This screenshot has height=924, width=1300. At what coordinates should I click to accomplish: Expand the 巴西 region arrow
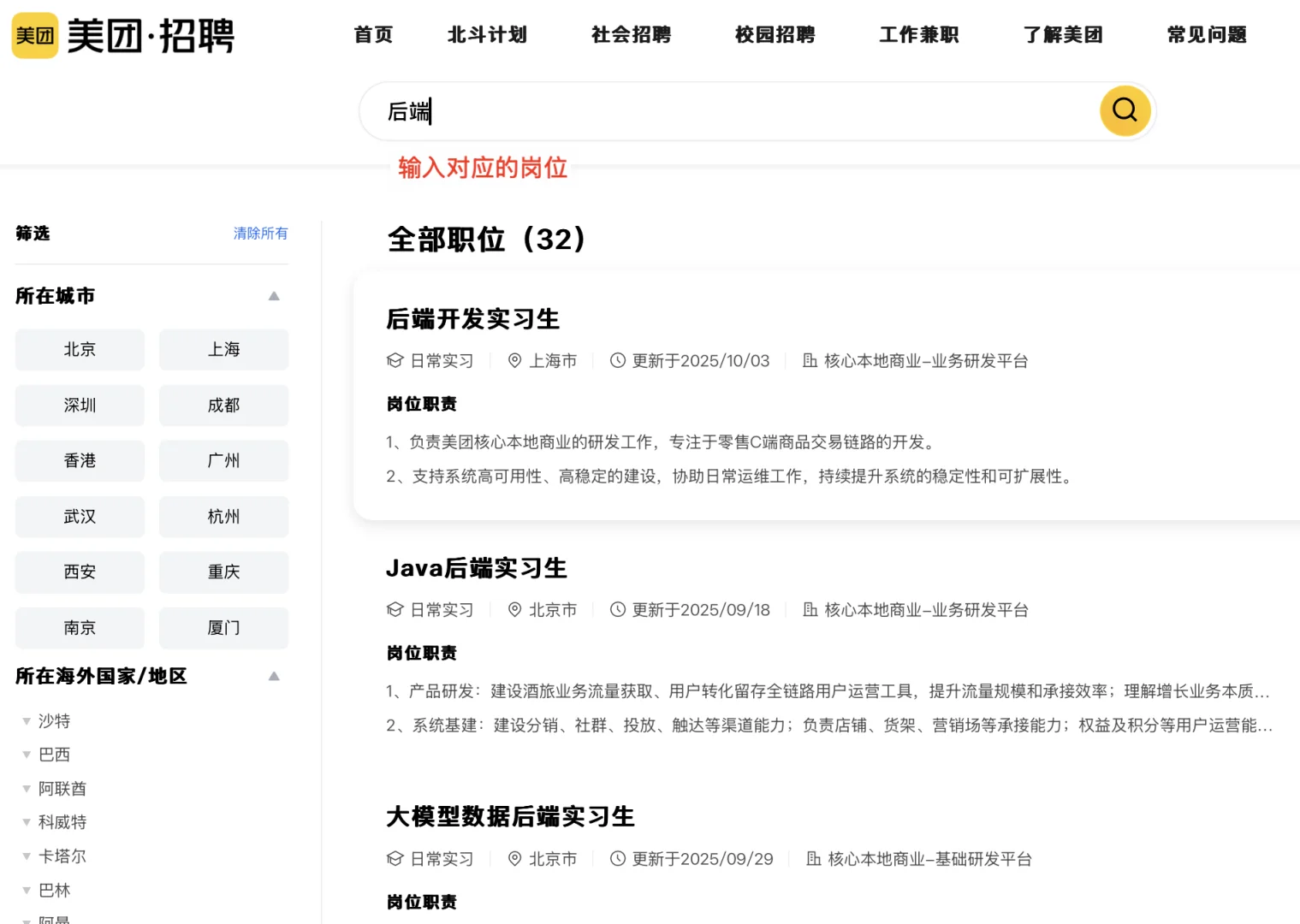pyautogui.click(x=27, y=755)
